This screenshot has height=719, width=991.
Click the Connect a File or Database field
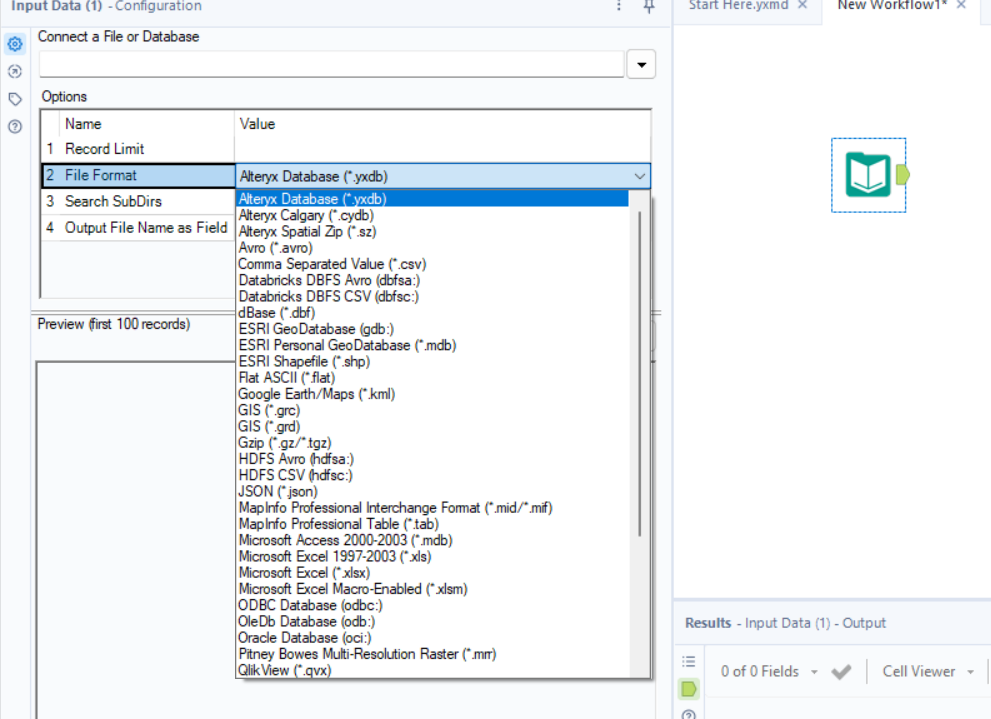point(332,64)
